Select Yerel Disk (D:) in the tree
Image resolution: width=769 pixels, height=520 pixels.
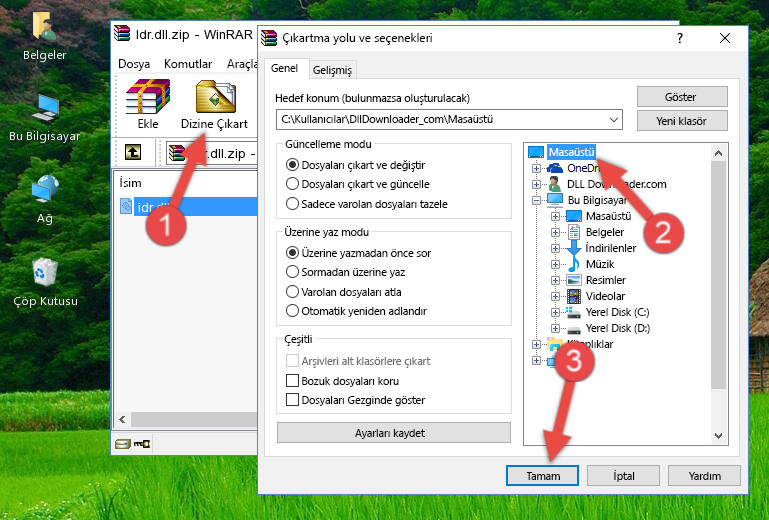[618, 328]
